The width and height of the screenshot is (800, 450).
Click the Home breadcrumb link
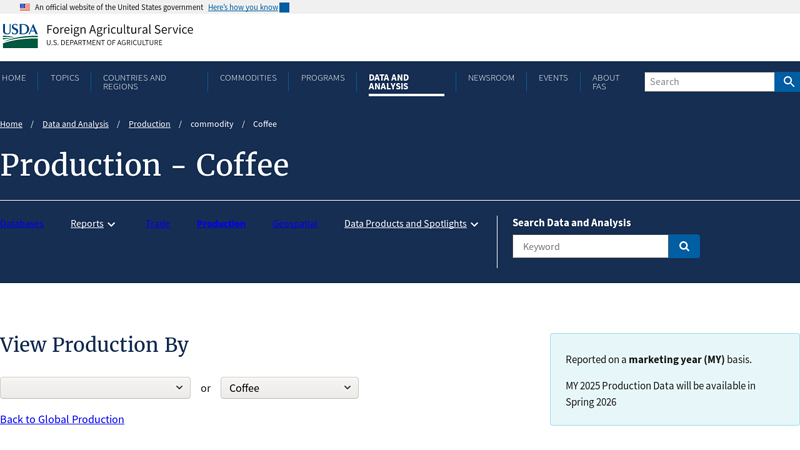(x=11, y=124)
